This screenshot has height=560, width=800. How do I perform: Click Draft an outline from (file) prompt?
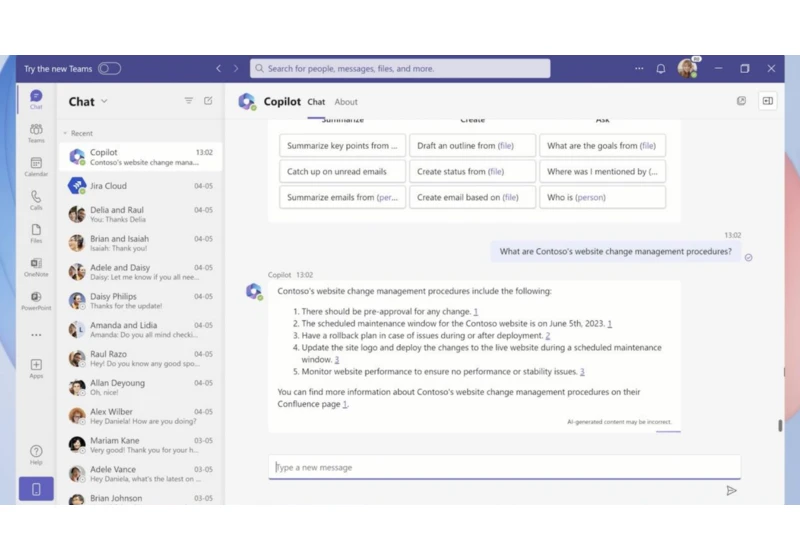pos(472,145)
